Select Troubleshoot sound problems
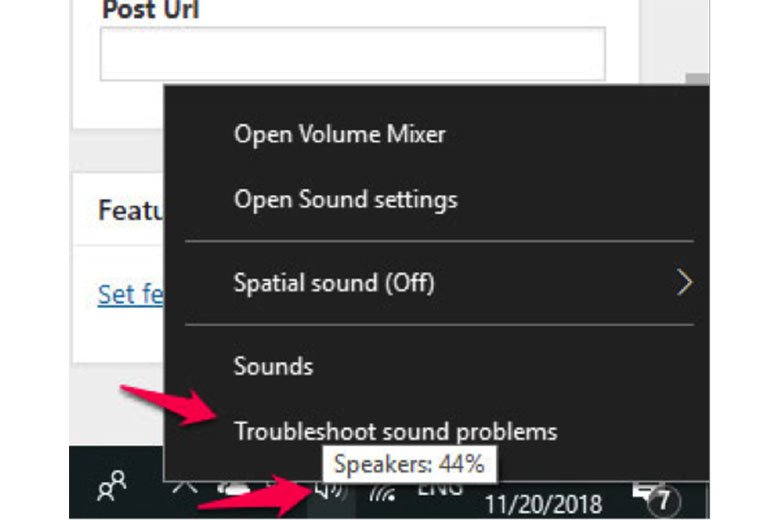This screenshot has width=780, height=520. (395, 432)
